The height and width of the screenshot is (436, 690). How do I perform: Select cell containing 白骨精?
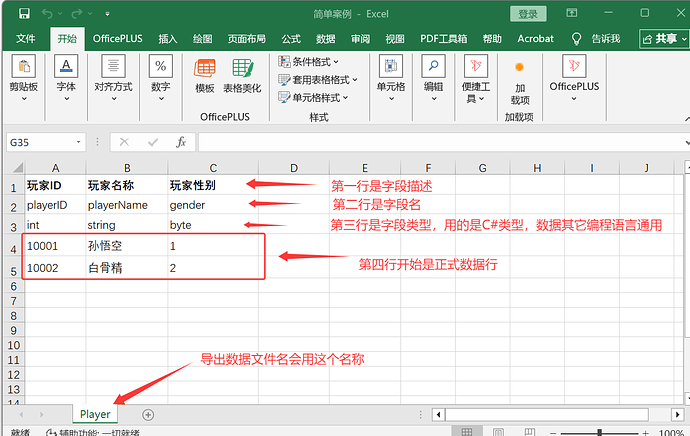point(127,268)
